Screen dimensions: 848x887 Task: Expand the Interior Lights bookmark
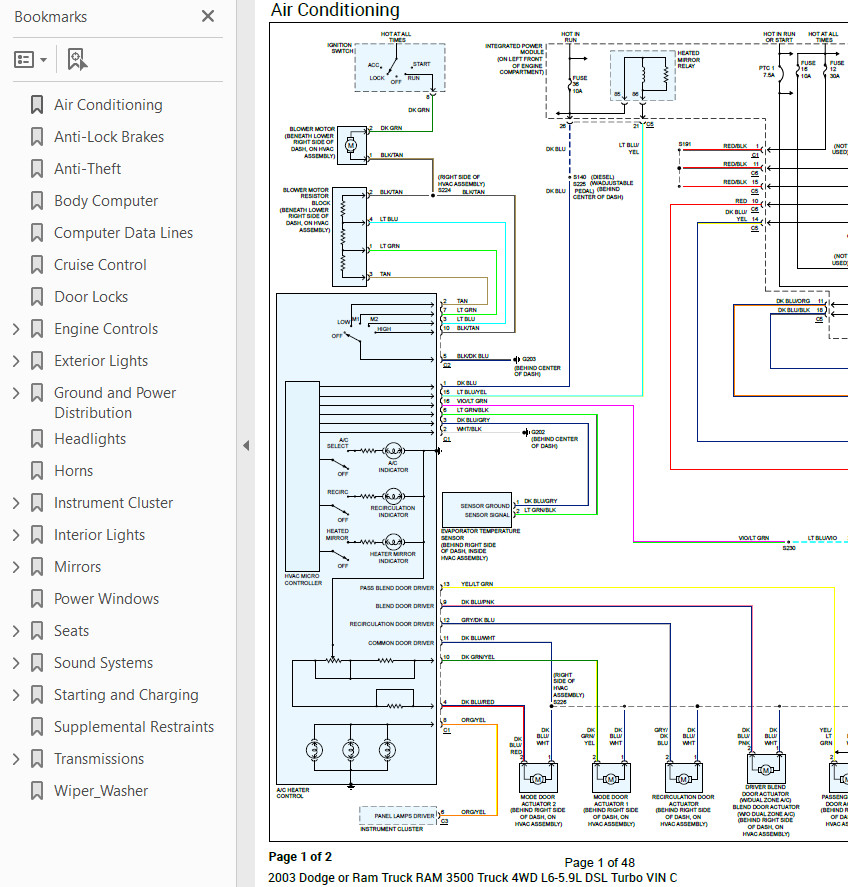(x=16, y=535)
